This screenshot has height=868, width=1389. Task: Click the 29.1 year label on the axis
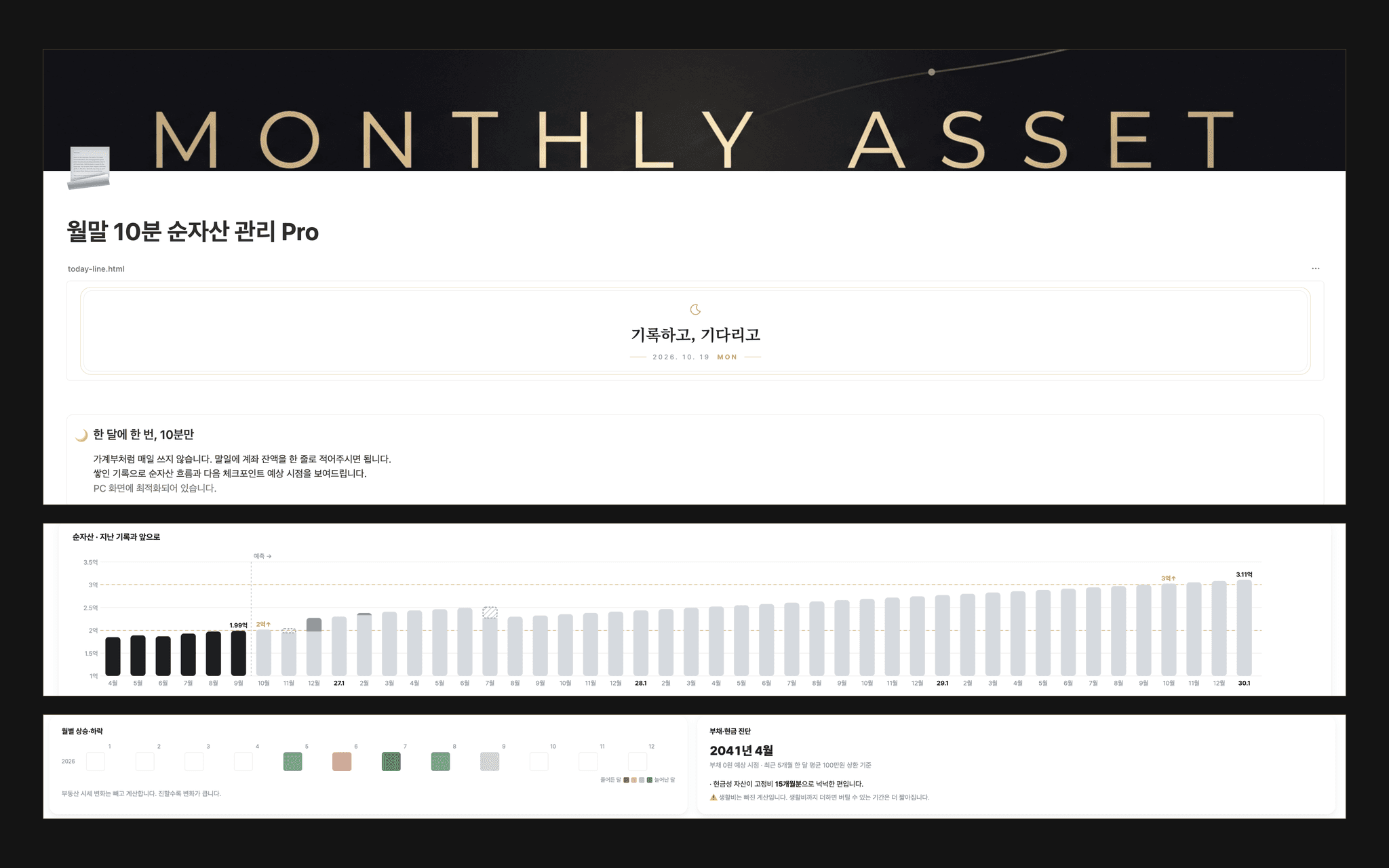click(x=942, y=684)
